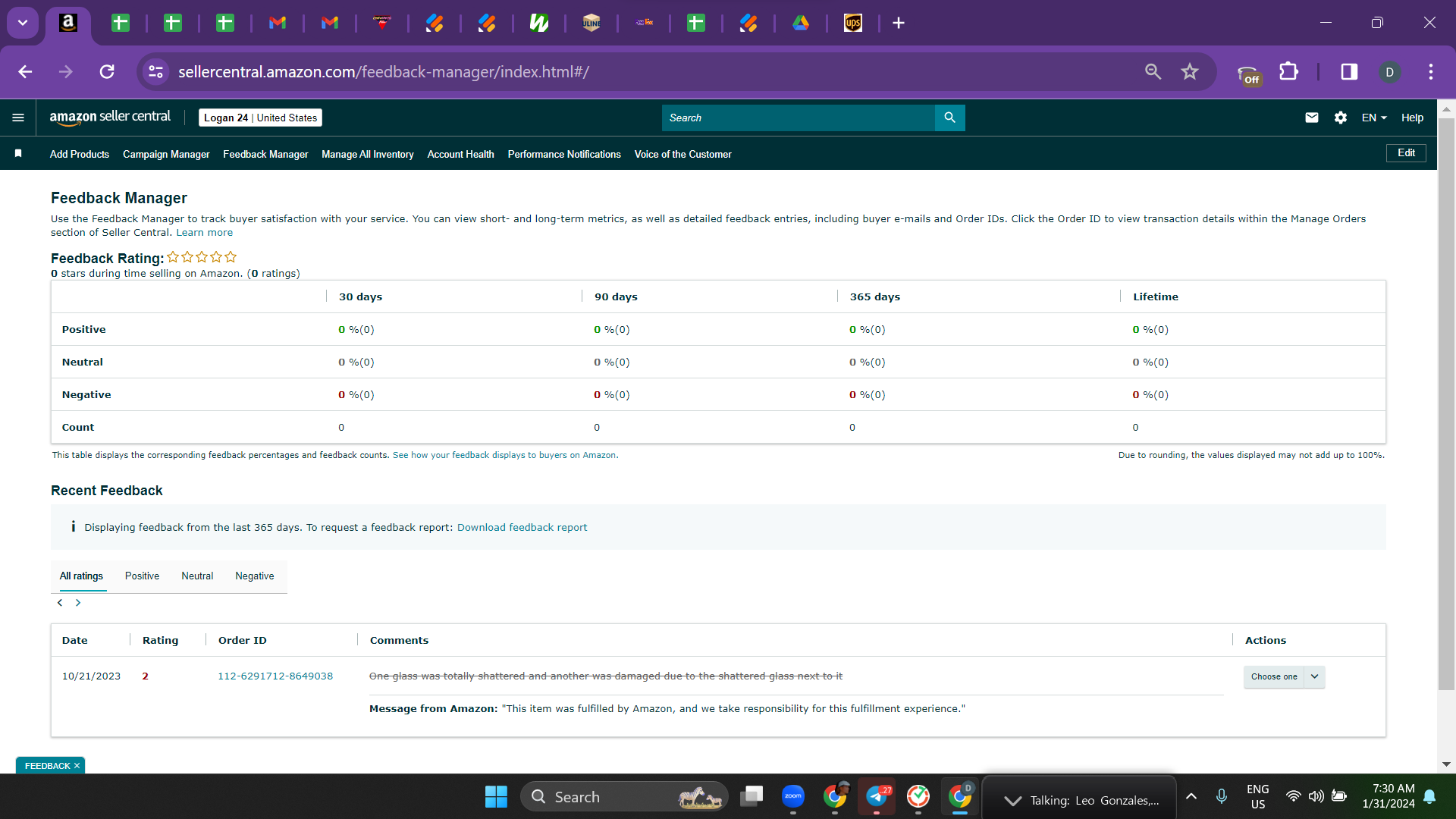The image size is (1456, 819).
Task: Select the Positive feedback tab
Action: pos(142,576)
